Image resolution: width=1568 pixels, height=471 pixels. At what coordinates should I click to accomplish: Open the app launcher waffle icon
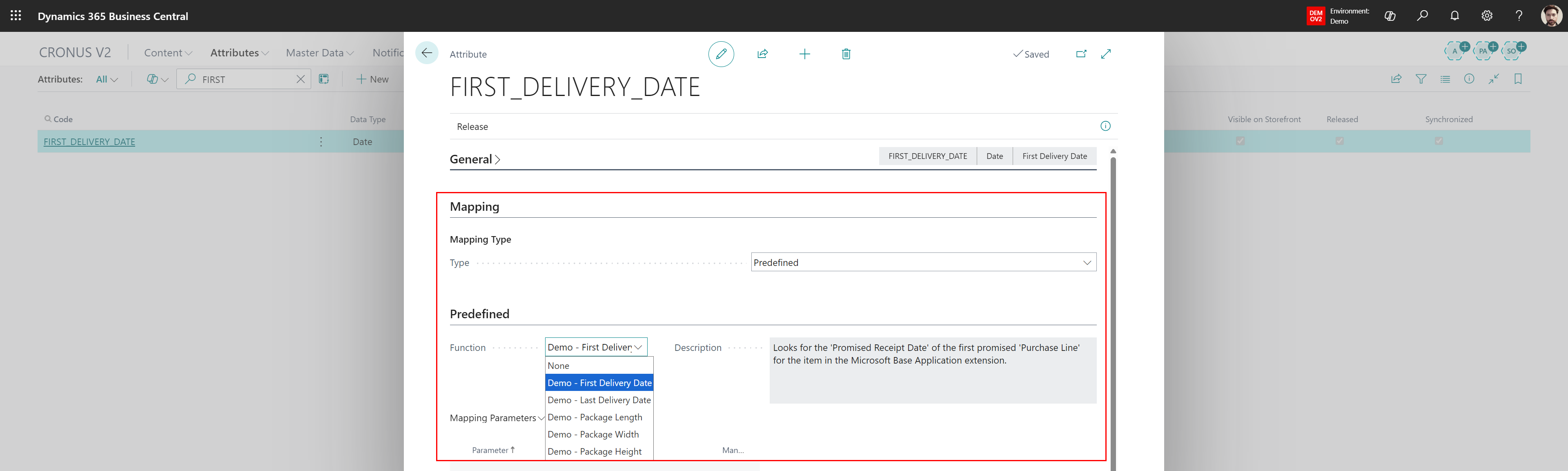(16, 16)
